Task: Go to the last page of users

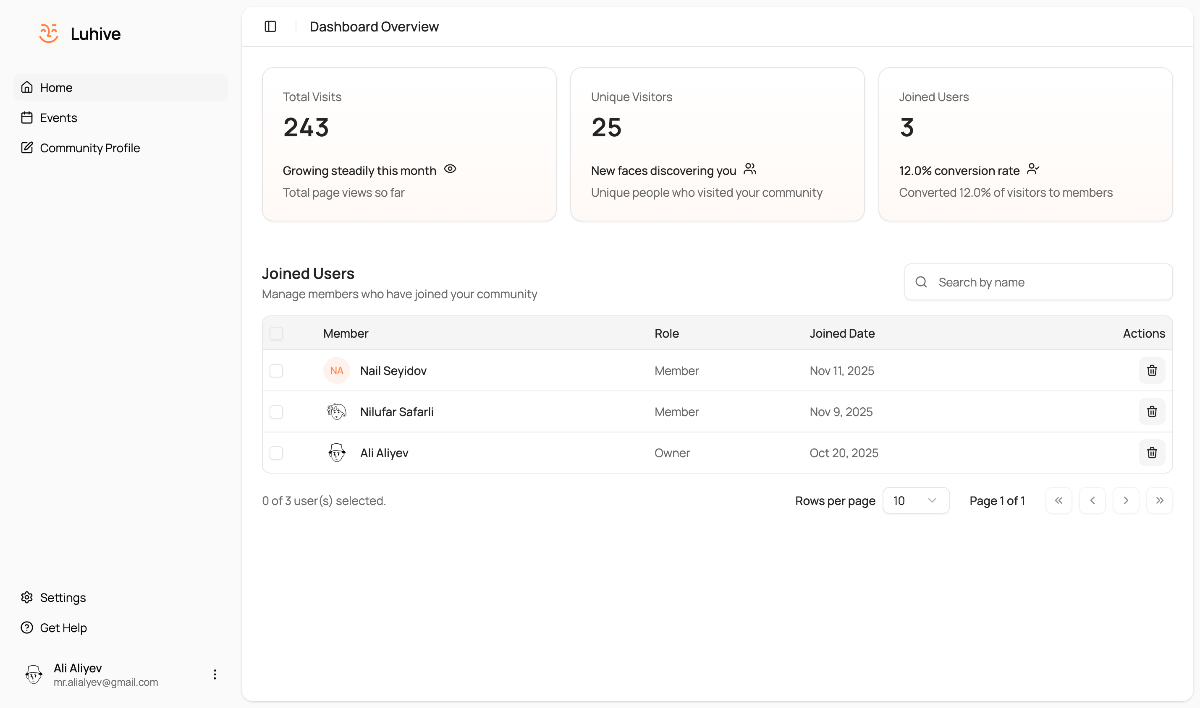Action: 1159,501
